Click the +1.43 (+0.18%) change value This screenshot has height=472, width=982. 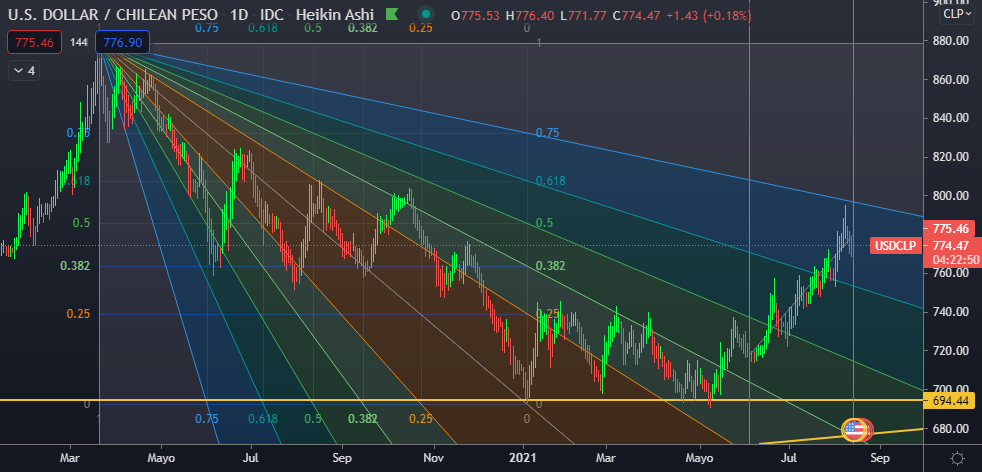709,16
